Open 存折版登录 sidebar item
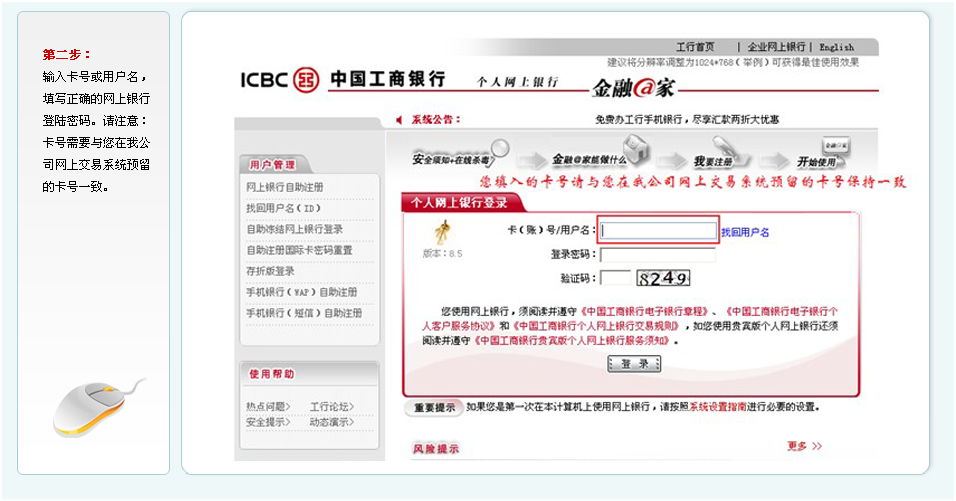 270,271
